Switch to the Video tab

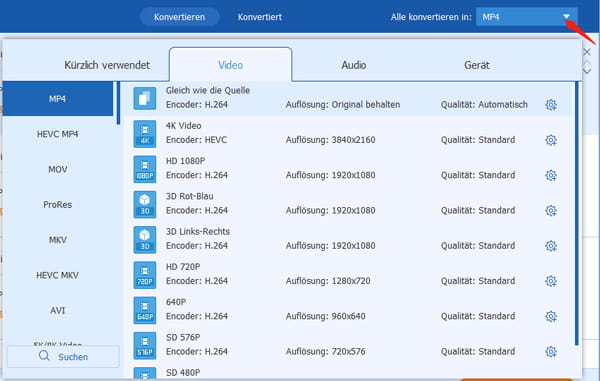(230, 65)
